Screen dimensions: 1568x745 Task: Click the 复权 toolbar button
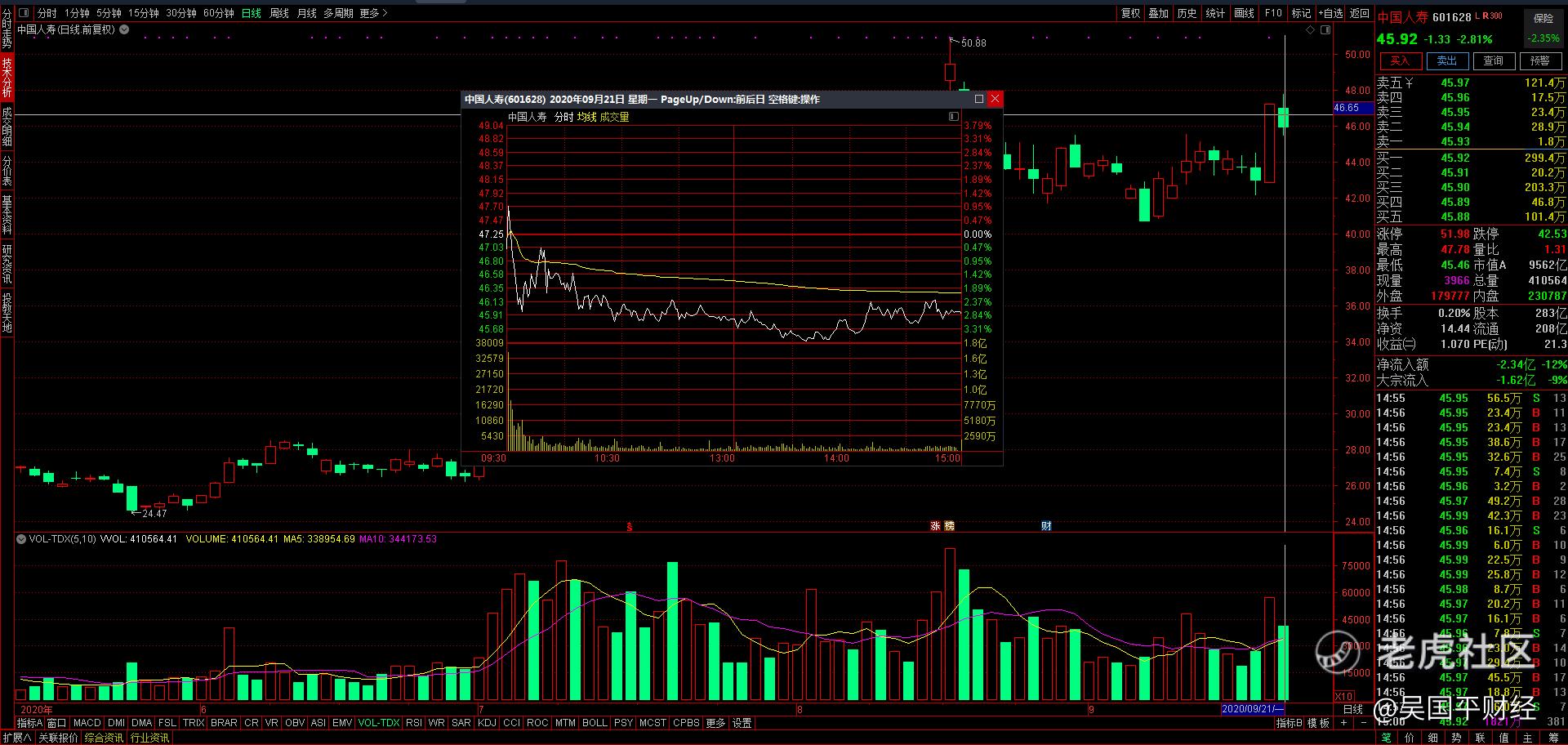click(x=1130, y=13)
